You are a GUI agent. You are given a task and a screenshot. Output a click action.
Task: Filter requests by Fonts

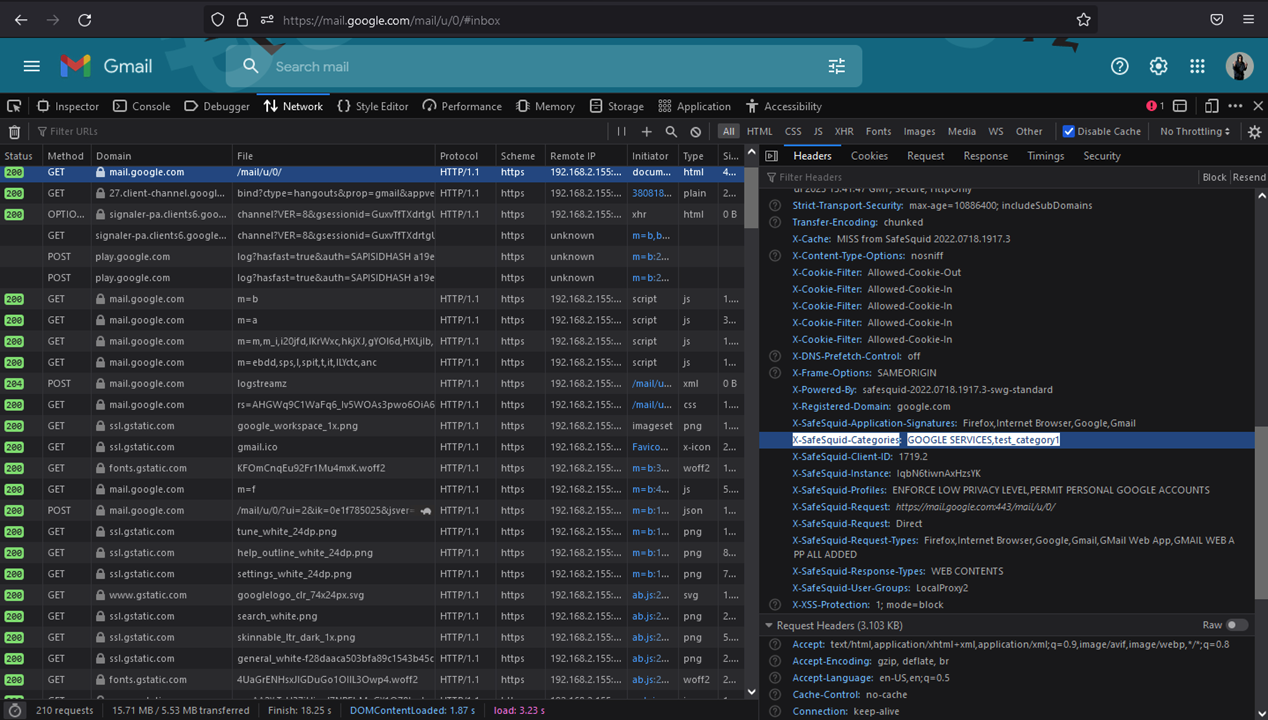[878, 131]
